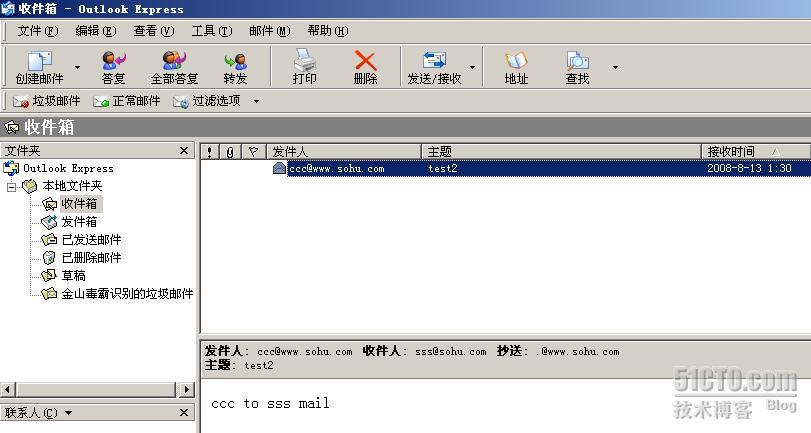This screenshot has width=811, height=433.
Task: Select the Deleted Items (已删除邮件) folder
Action: tap(92, 258)
